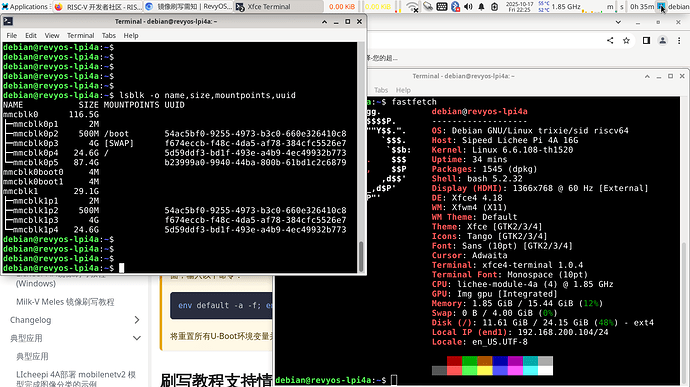Open the View menu in front terminal
Screen dimensions: 690x387
coord(51,35)
